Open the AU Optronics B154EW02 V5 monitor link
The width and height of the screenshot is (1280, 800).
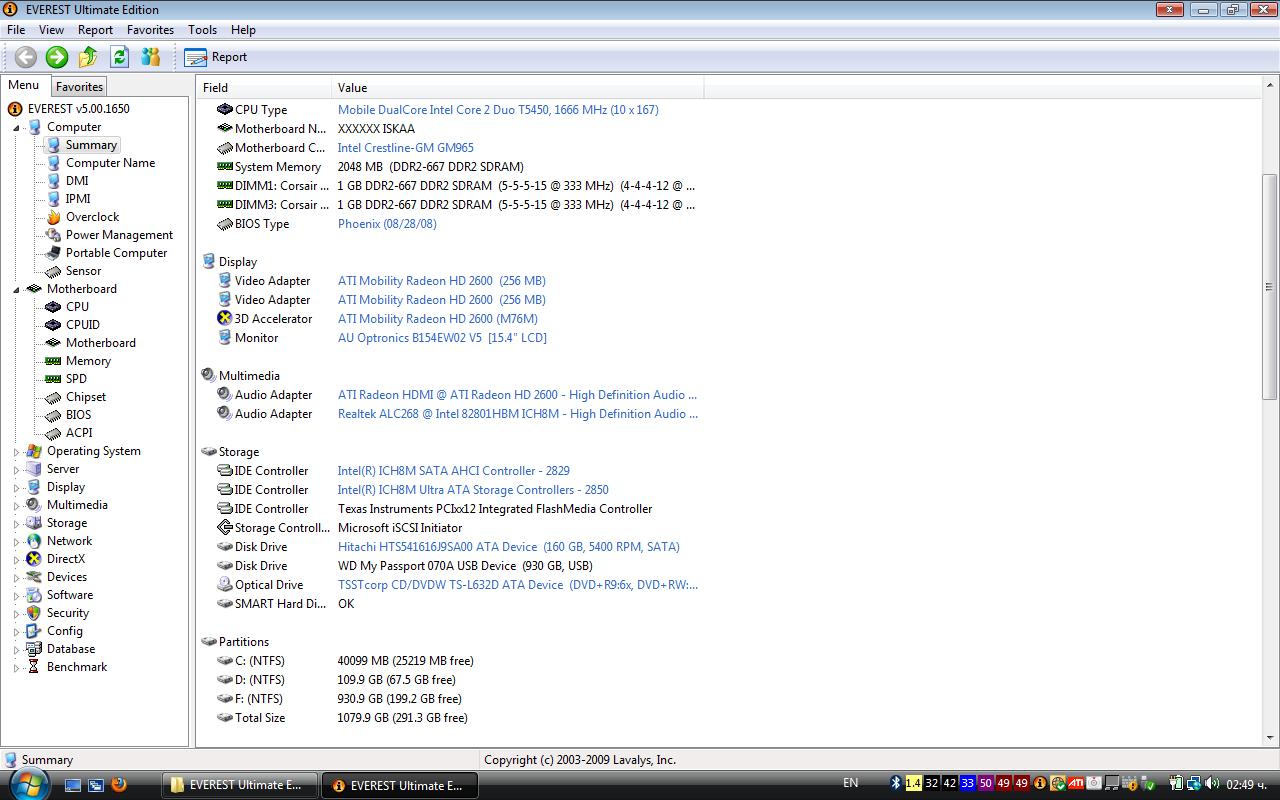pyautogui.click(x=442, y=338)
